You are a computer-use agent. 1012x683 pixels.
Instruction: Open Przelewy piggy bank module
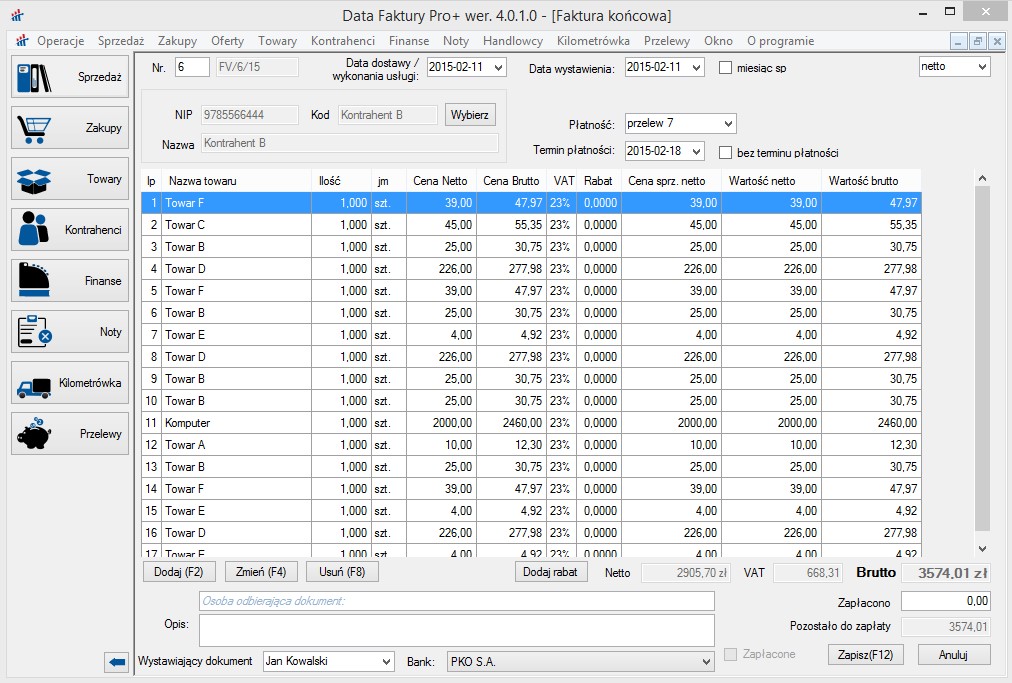(69, 434)
